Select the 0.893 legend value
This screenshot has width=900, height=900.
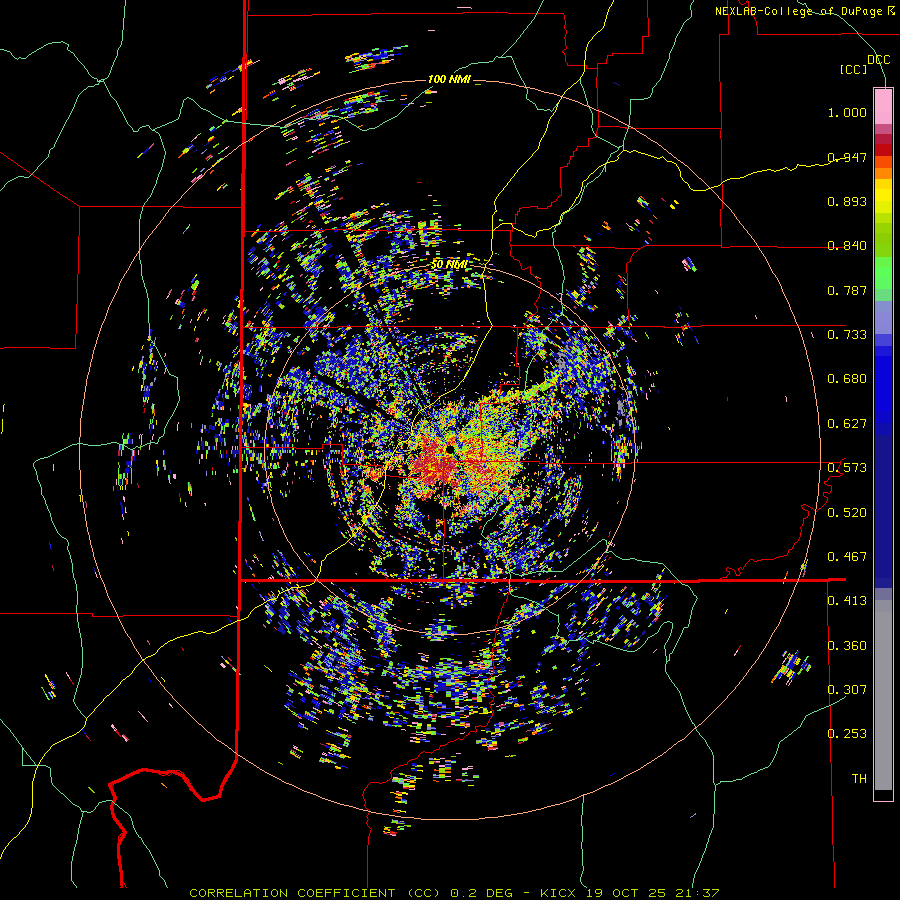tap(847, 201)
